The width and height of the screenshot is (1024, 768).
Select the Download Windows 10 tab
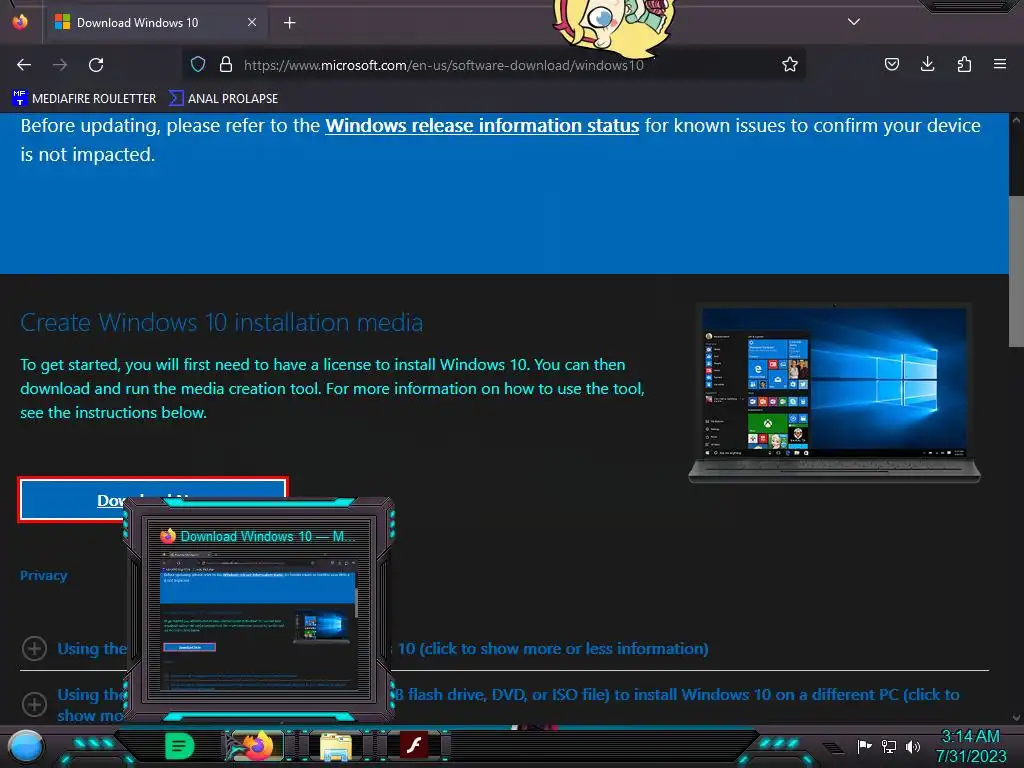point(155,23)
